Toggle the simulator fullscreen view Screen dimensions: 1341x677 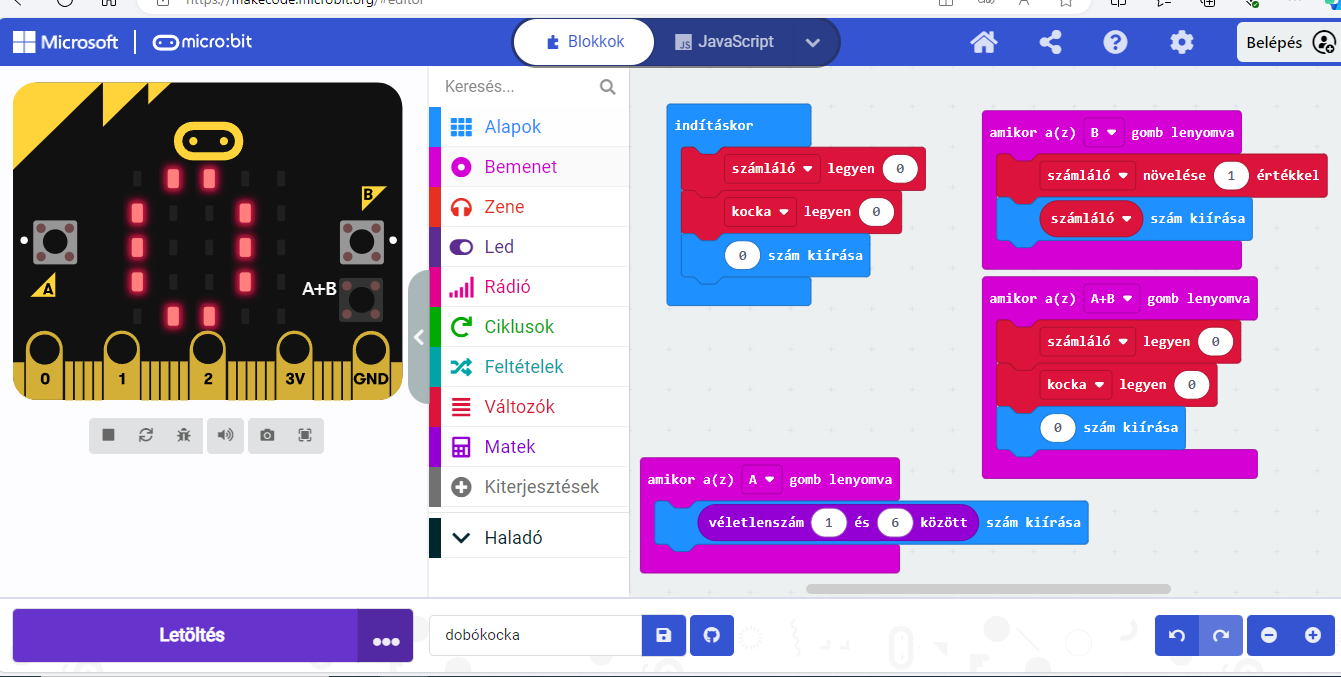pos(305,435)
